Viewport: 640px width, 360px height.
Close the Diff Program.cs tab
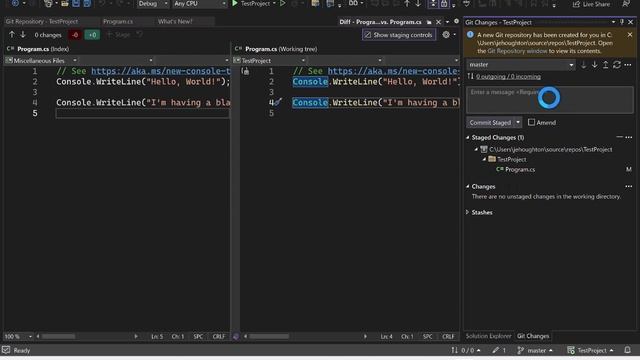tap(438, 22)
